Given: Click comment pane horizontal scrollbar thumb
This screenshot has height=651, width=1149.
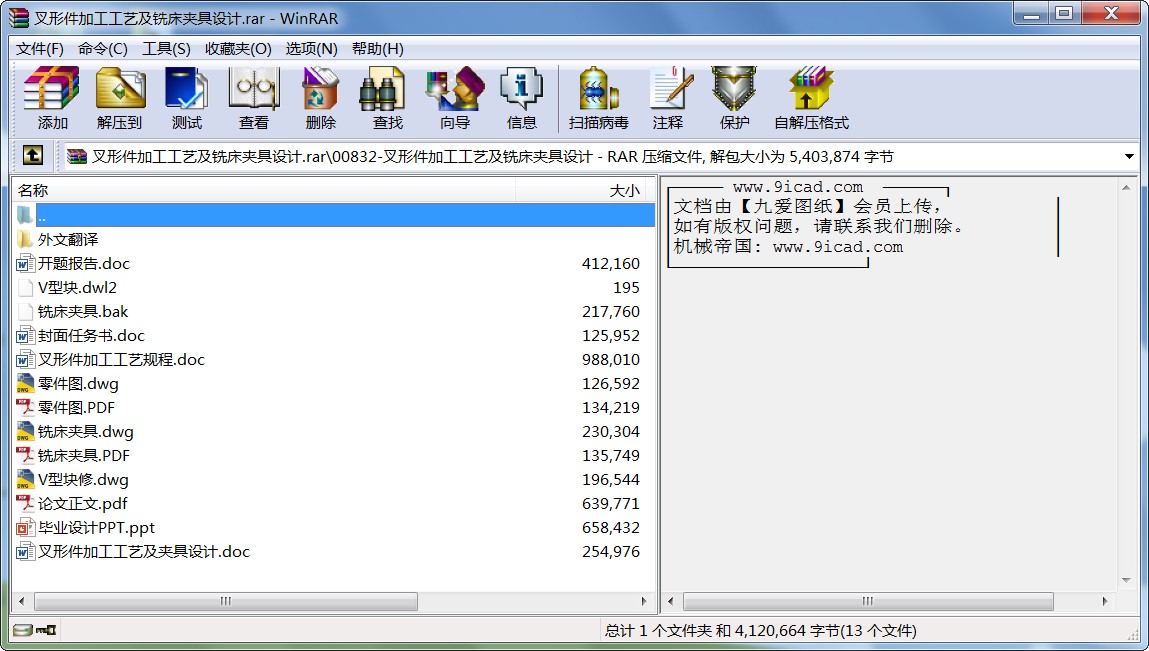Looking at the screenshot, I should [x=868, y=601].
